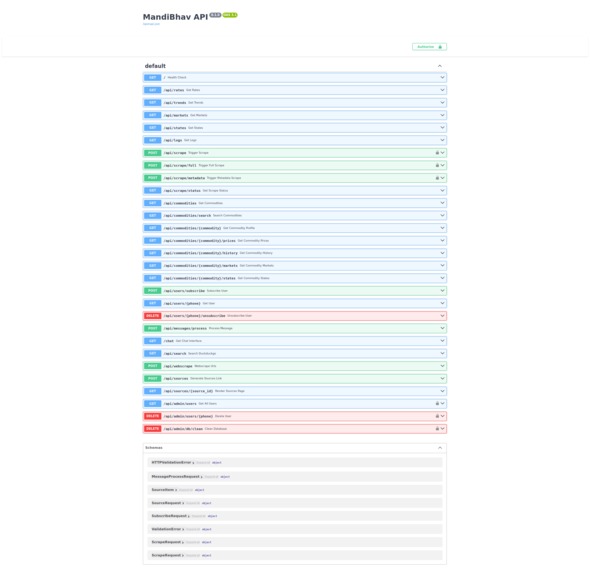Screen dimensions: 590x573
Task: Click the lock icon on /api/admin/db/clean row
Action: [x=437, y=429]
